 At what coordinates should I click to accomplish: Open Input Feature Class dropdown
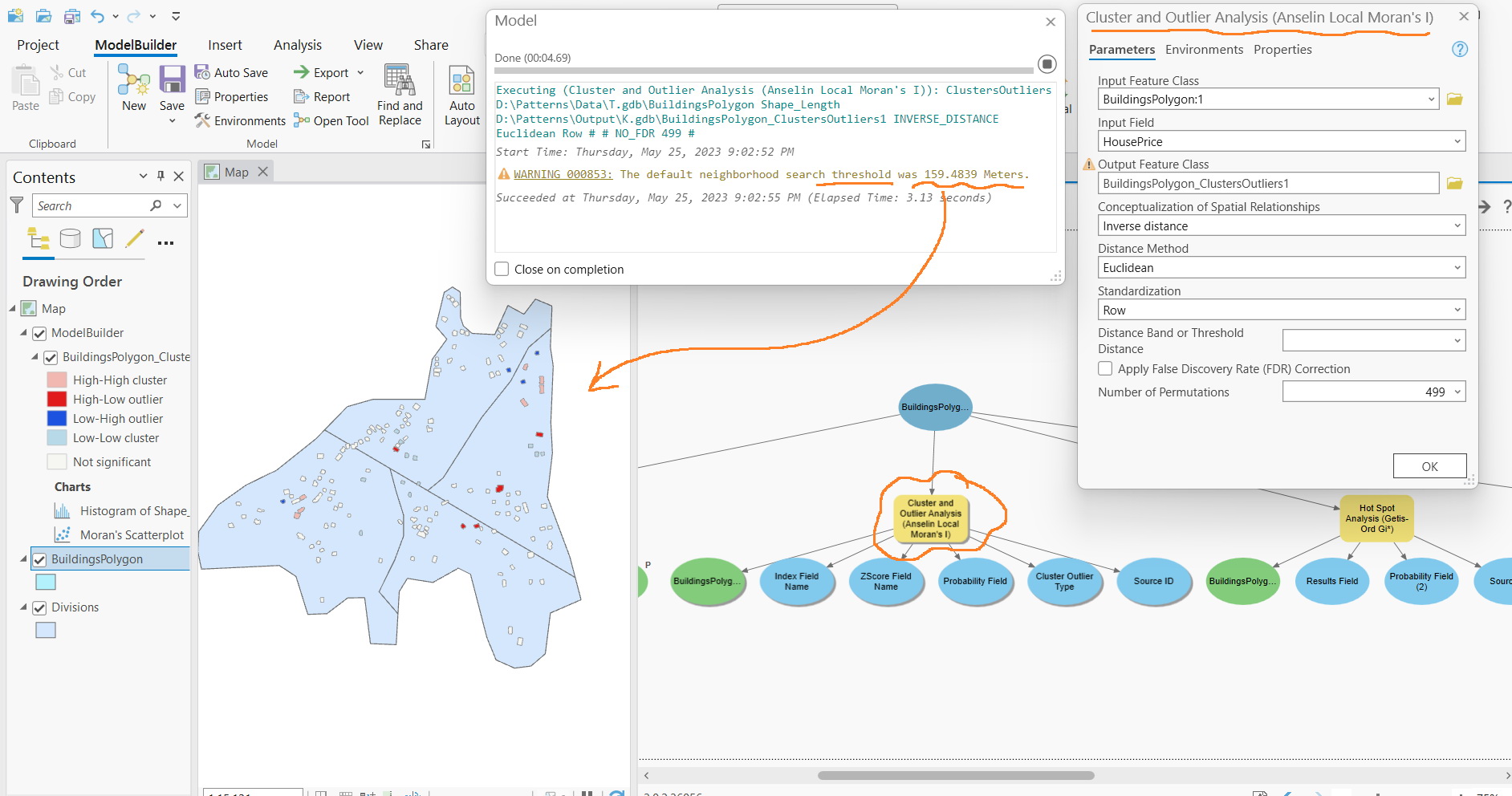(1431, 99)
